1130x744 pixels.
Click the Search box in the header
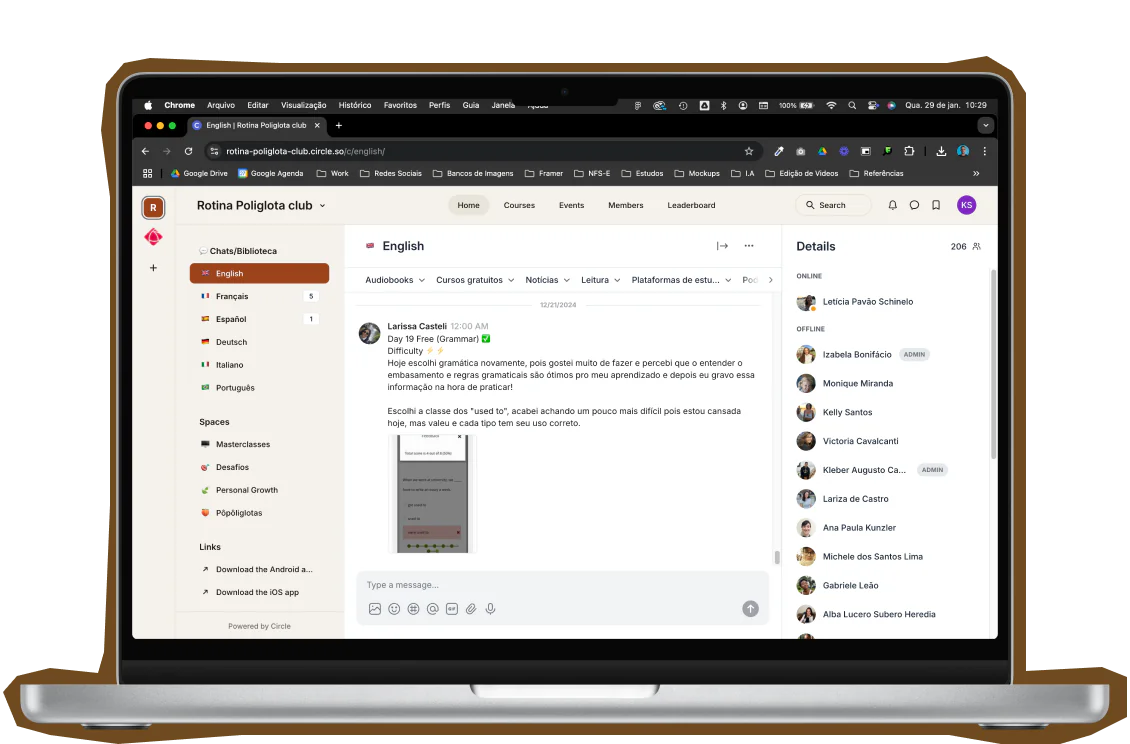pyautogui.click(x=833, y=205)
